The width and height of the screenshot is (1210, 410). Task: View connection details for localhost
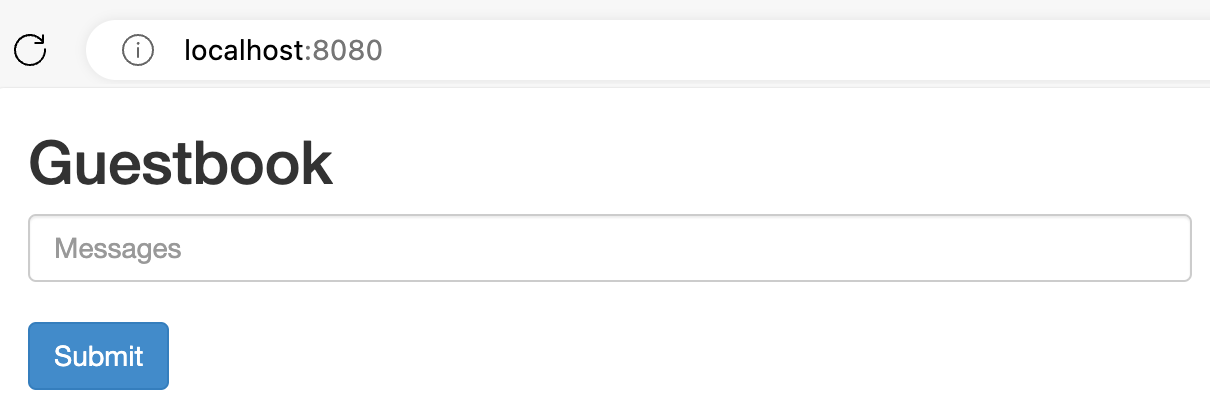tap(137, 49)
